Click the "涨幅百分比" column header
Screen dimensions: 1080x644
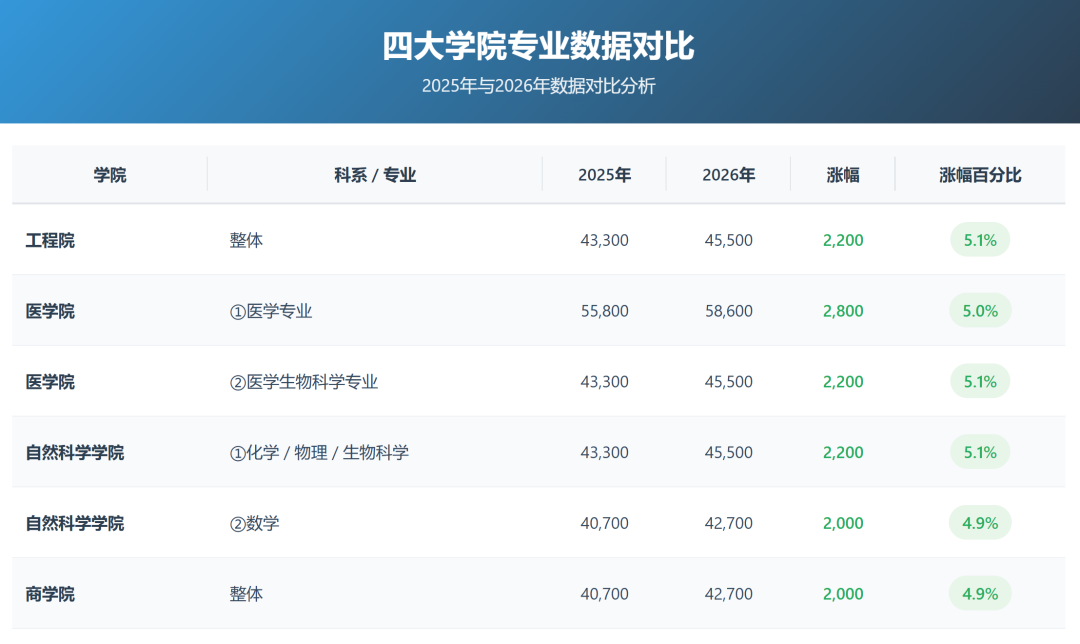click(x=980, y=175)
